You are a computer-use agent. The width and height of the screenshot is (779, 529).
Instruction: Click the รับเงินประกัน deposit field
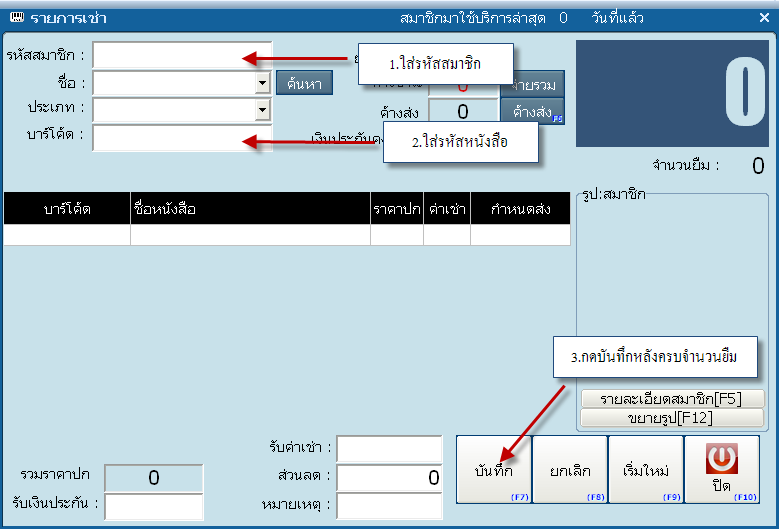[x=153, y=506]
